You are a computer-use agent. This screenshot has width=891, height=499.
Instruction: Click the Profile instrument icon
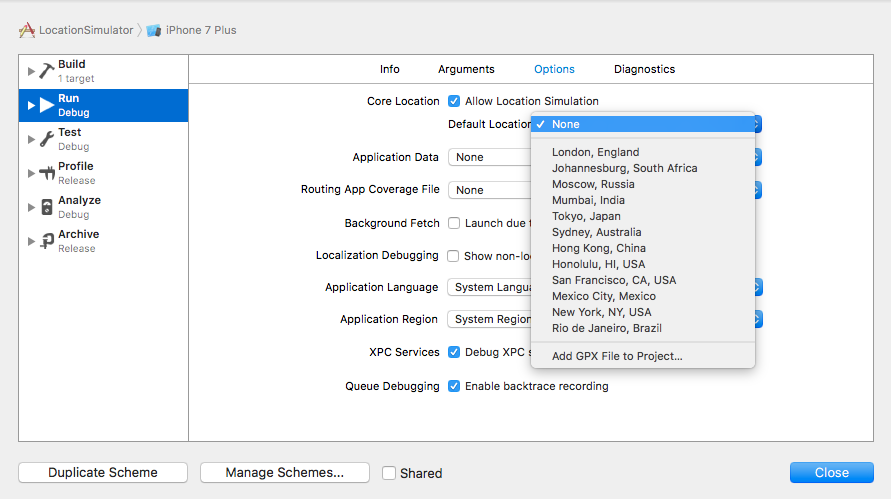coord(47,173)
